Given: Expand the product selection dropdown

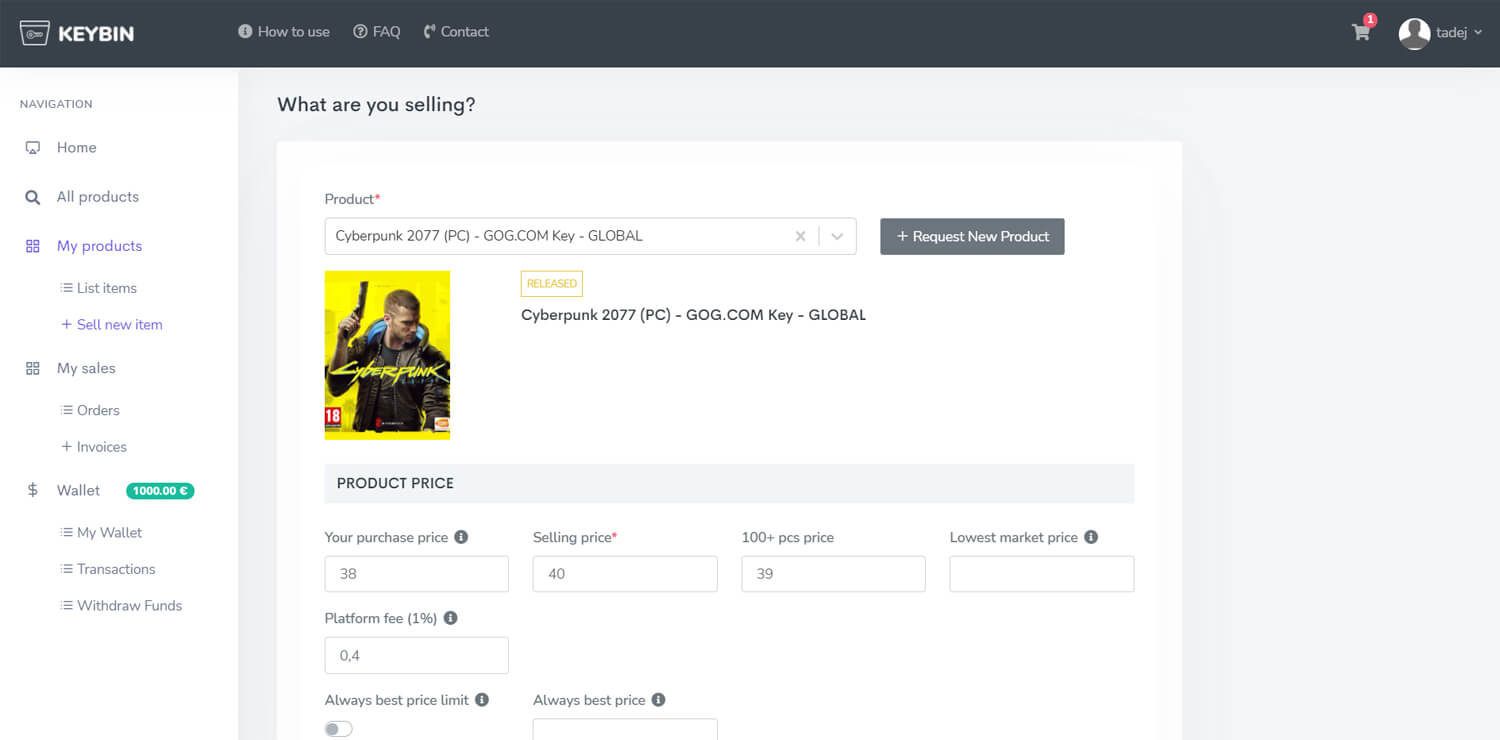Looking at the screenshot, I should coord(837,235).
